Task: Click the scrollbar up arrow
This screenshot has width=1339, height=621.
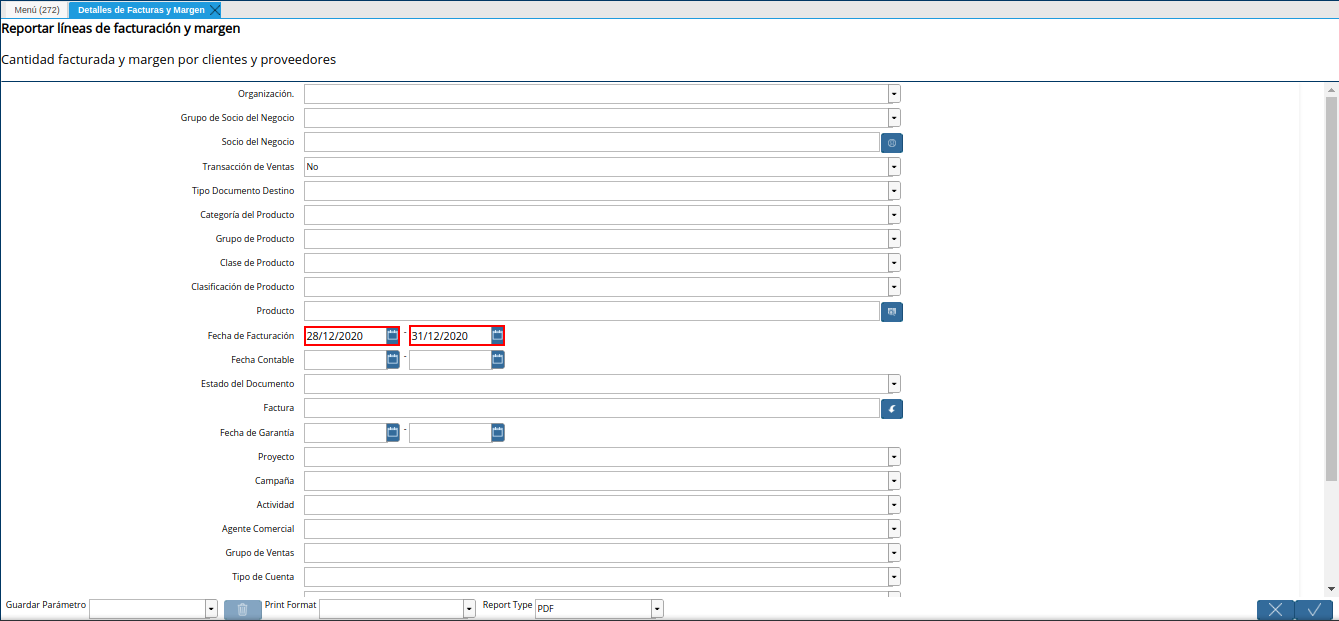Action: (x=1331, y=90)
